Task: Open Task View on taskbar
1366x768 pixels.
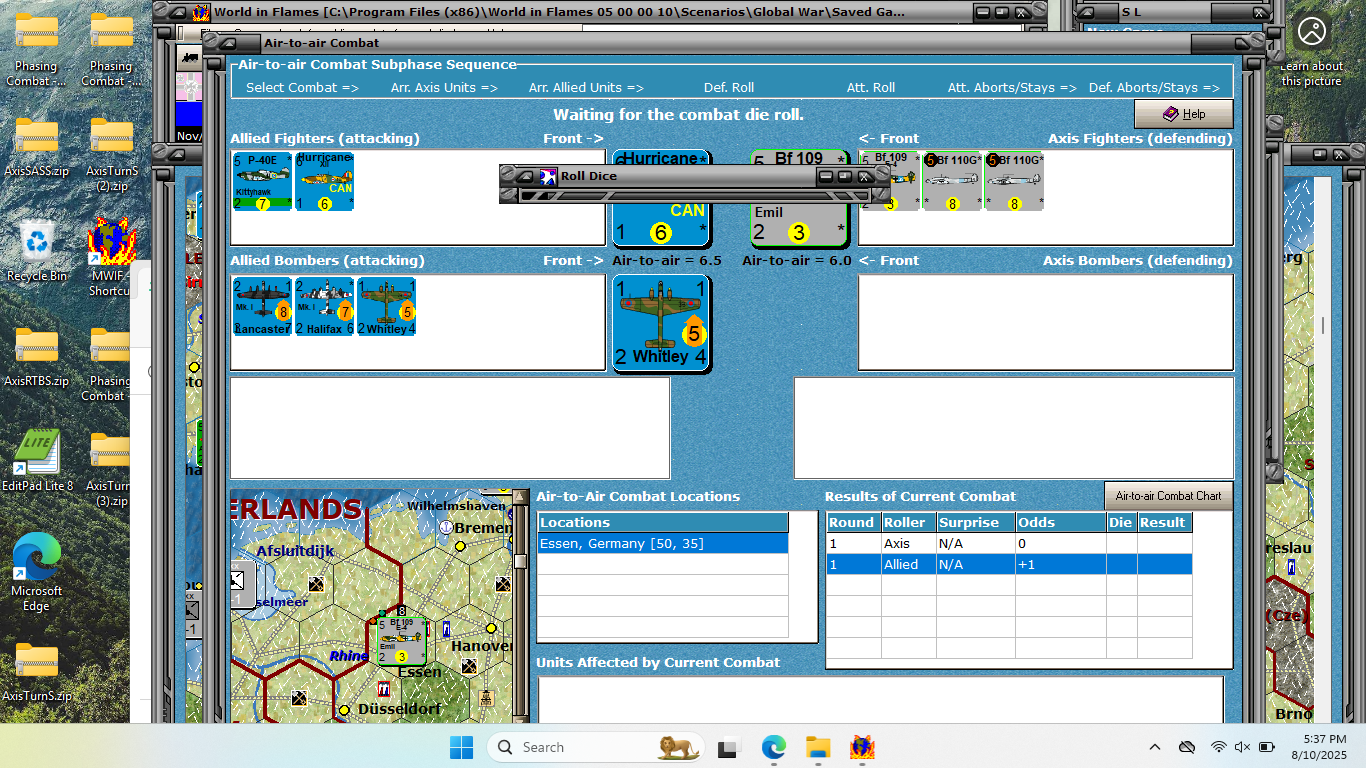Action: click(728, 747)
